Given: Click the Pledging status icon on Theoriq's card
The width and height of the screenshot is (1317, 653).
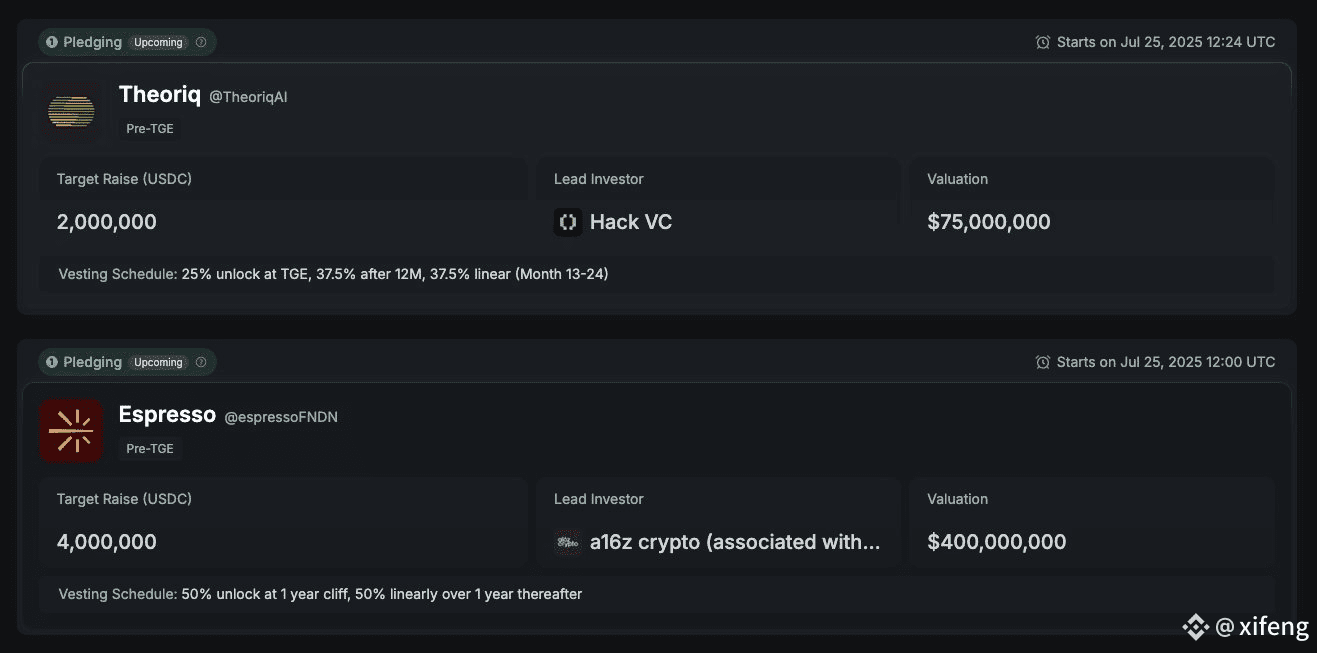Looking at the screenshot, I should point(52,42).
